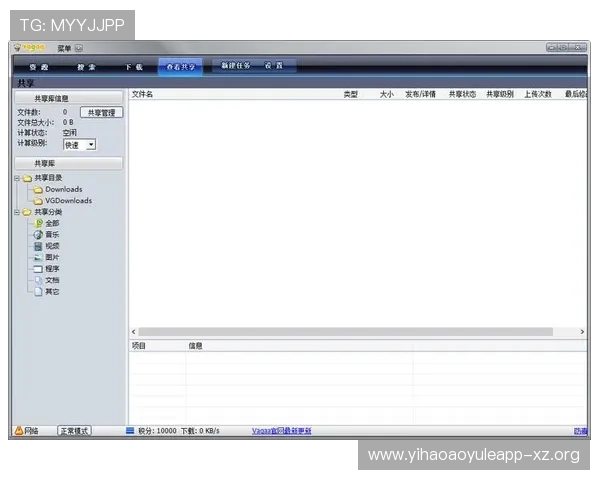Select the 文档 category label

coord(52,280)
